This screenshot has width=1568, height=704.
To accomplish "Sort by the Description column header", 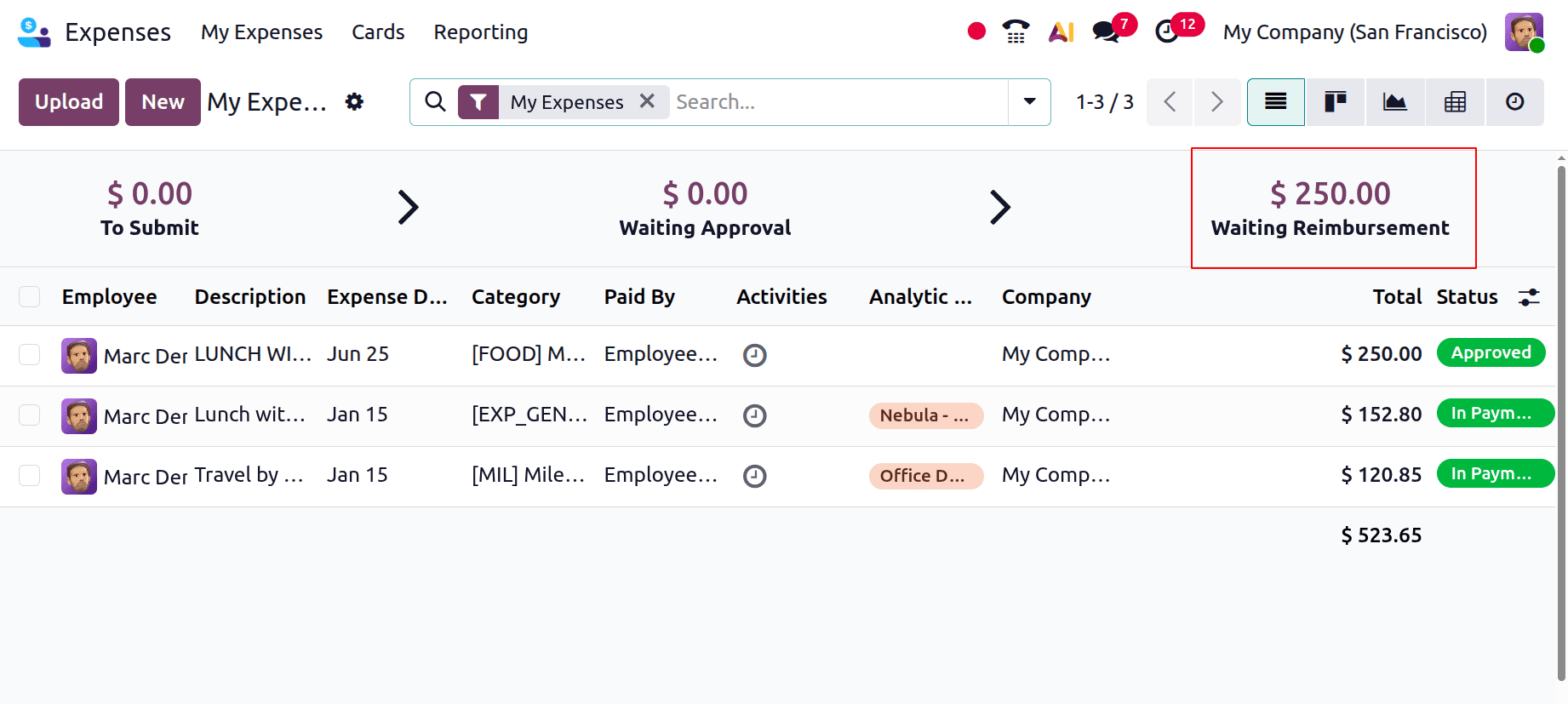I will pos(250,297).
